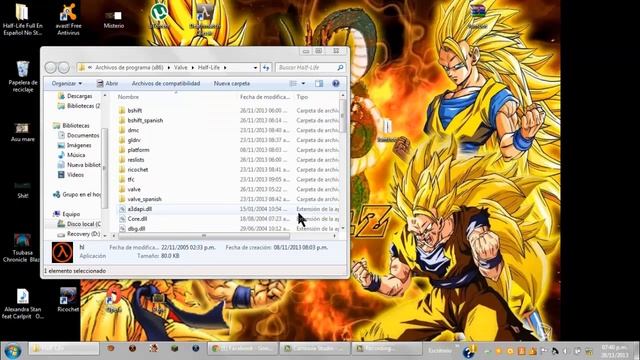Click the hl lambda application icon in details pane
The image size is (640, 360).
coord(62,252)
